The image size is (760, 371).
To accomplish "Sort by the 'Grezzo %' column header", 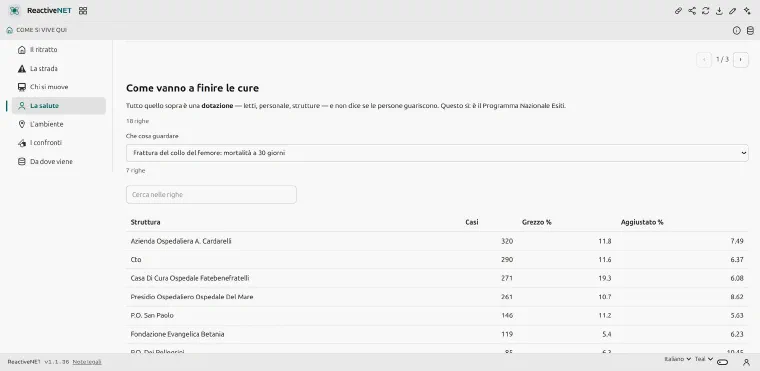I will [537, 222].
